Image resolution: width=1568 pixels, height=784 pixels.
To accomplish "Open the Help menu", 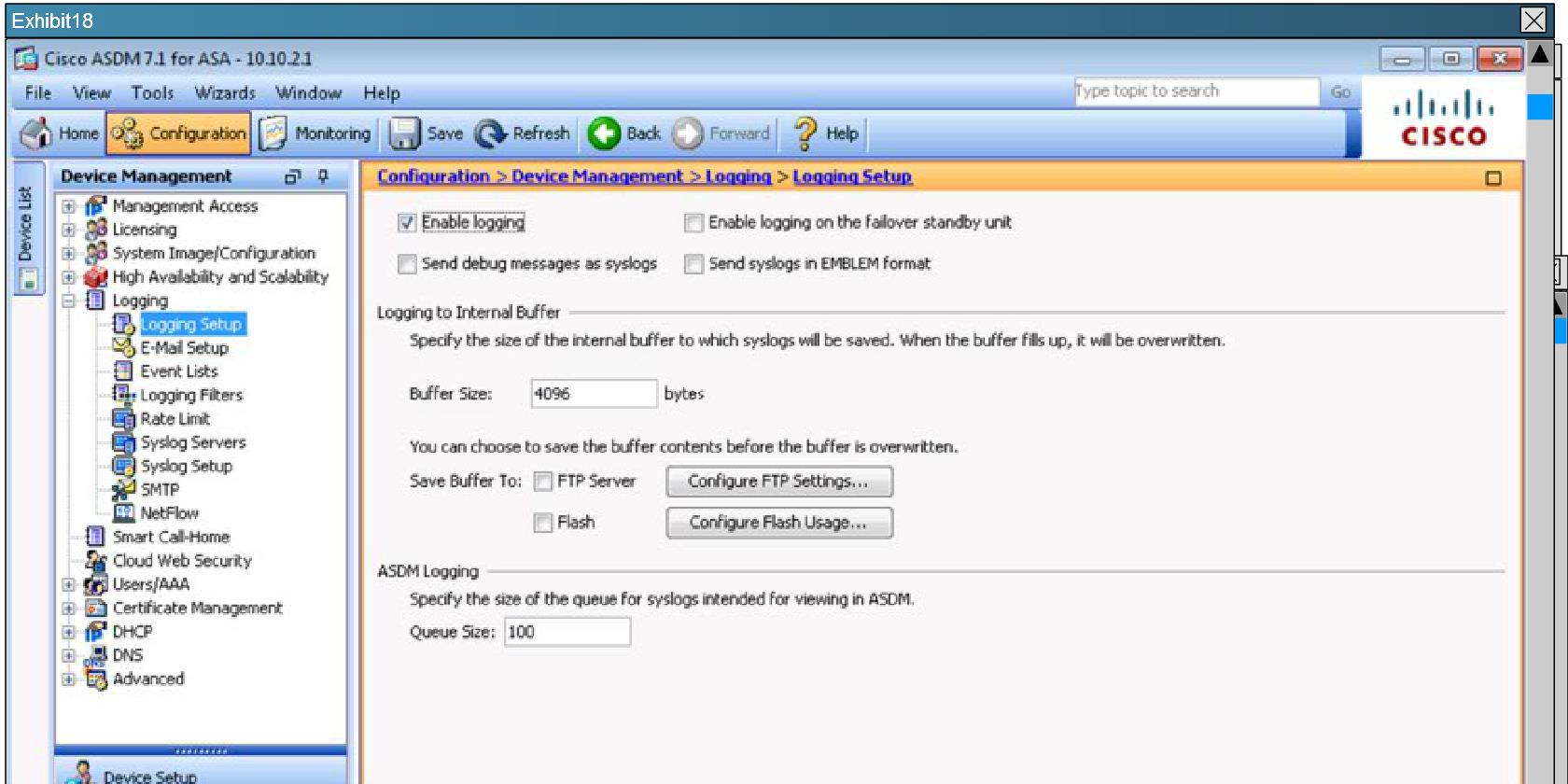I will coord(382,92).
